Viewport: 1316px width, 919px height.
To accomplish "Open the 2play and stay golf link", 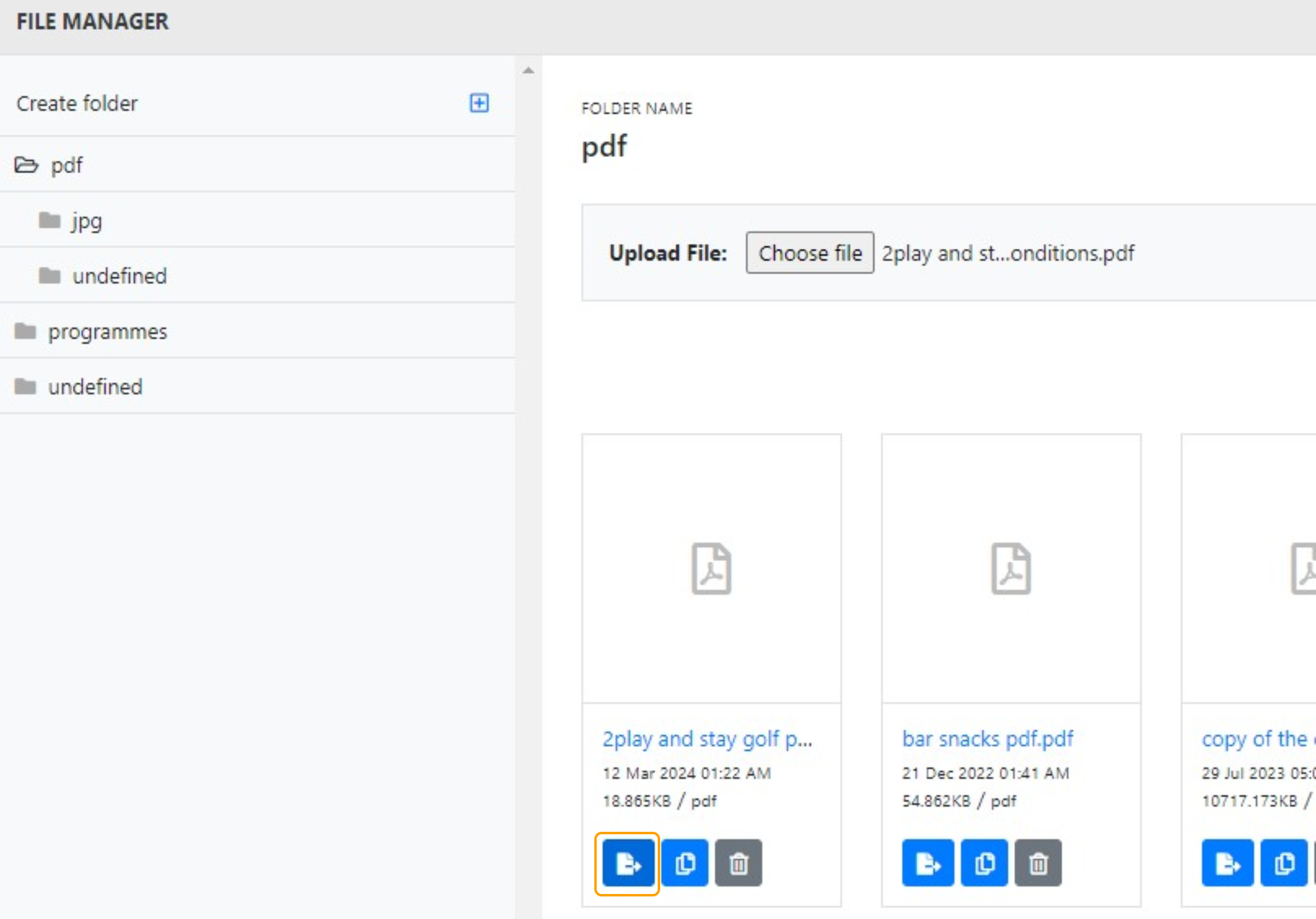I will click(x=707, y=739).
